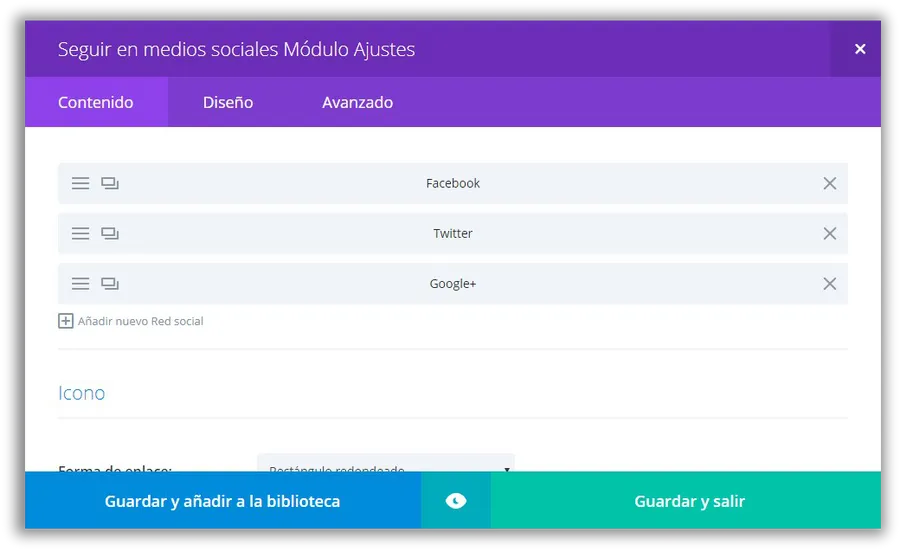Image resolution: width=900 pixels, height=550 pixels.
Task: Delete the Google+ row with X icon
Action: [x=829, y=284]
